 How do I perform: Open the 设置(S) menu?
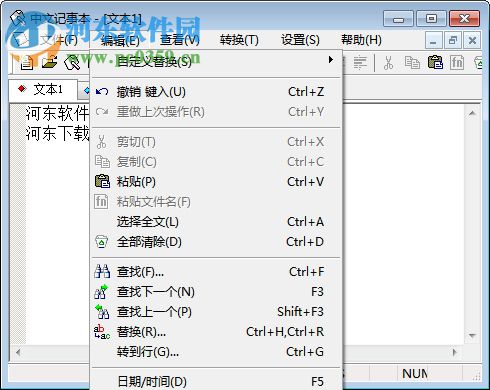pyautogui.click(x=300, y=40)
